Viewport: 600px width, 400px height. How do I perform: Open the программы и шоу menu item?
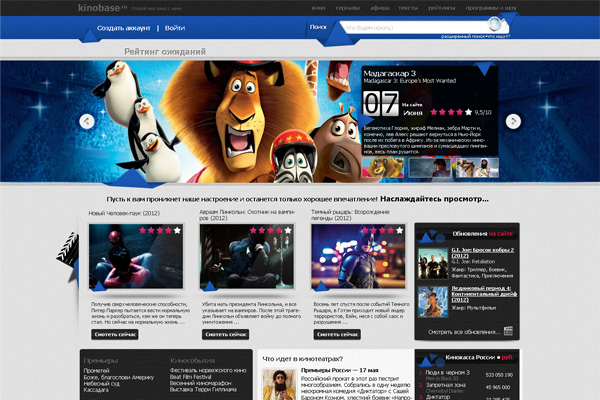point(491,8)
